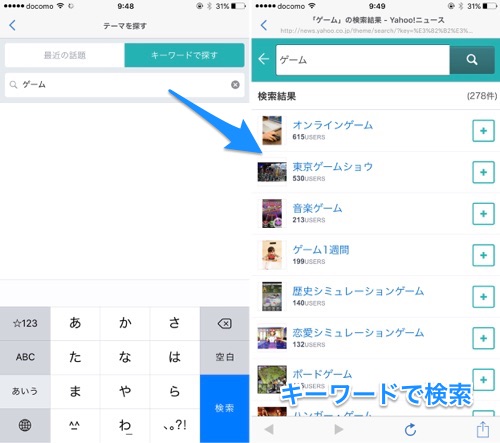Tap the keyboard delete backspace key

tap(225, 323)
